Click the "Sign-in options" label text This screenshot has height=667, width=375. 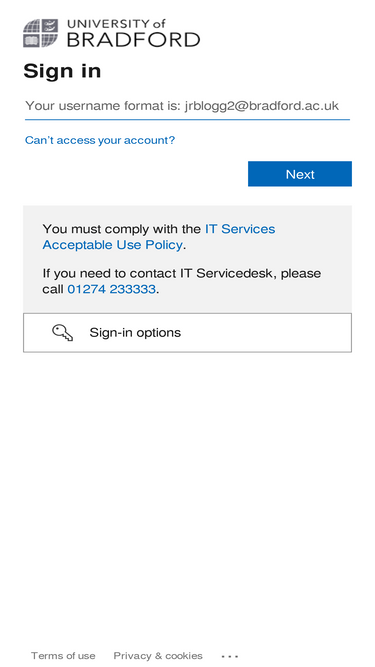(x=135, y=333)
